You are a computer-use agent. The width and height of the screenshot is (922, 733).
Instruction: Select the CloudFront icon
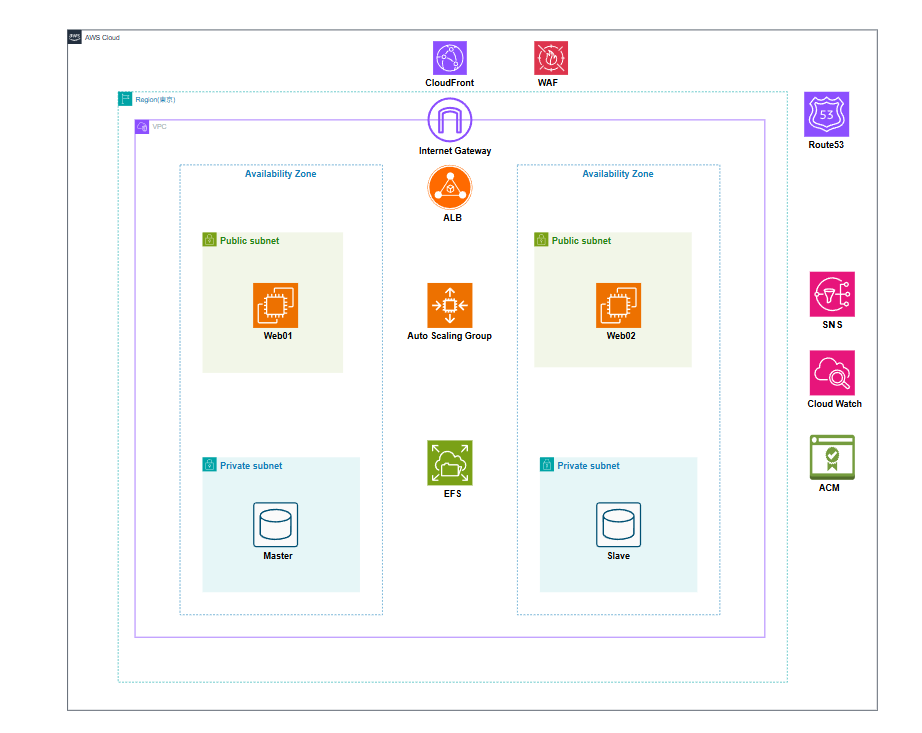(450, 58)
